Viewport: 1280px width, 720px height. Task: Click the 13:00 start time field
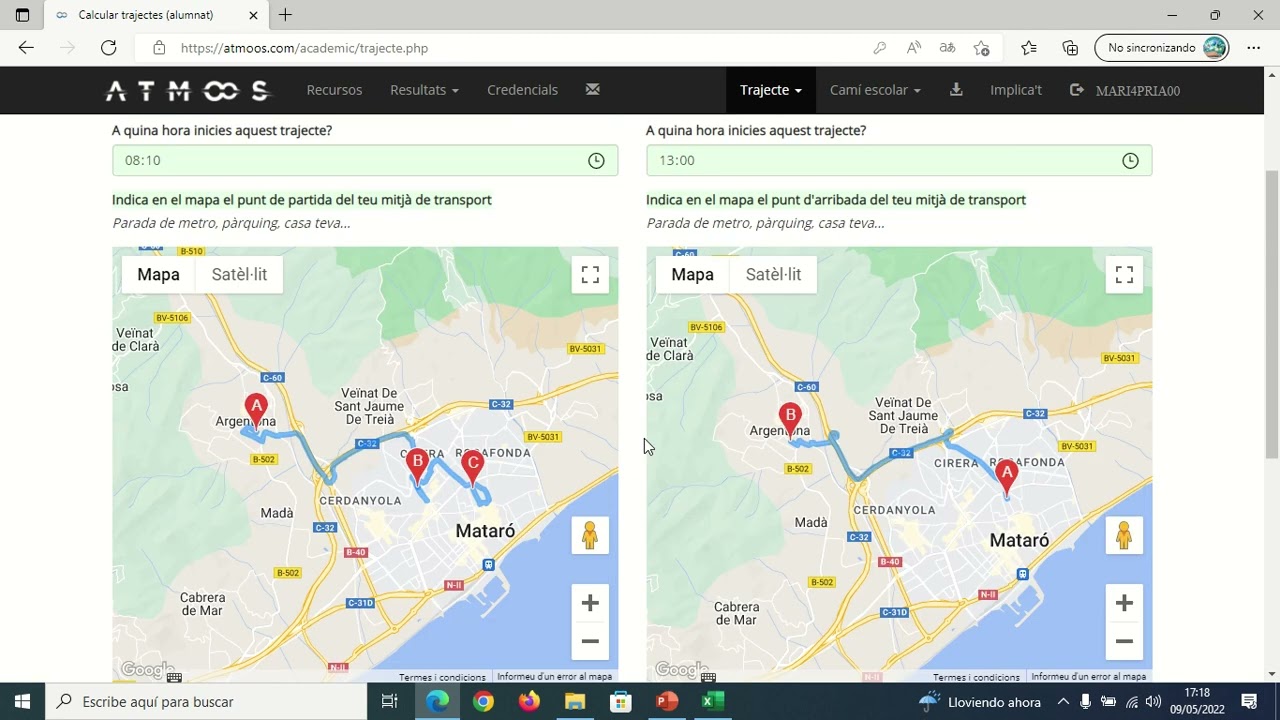tap(899, 161)
